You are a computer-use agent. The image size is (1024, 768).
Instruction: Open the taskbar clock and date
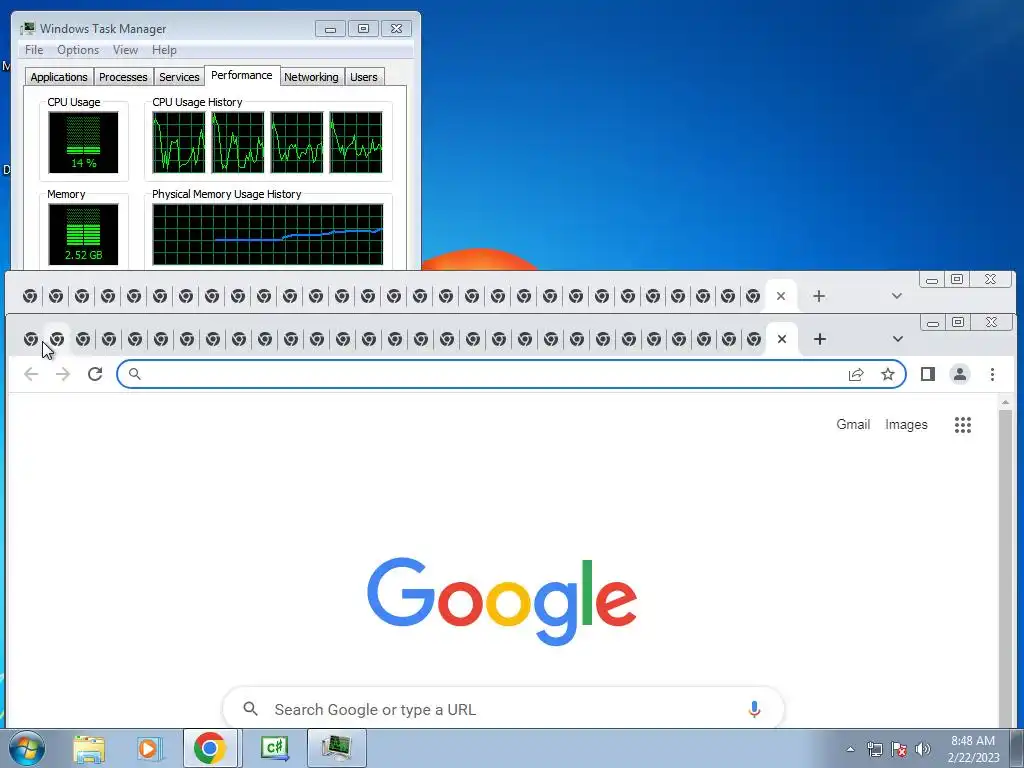pos(973,749)
